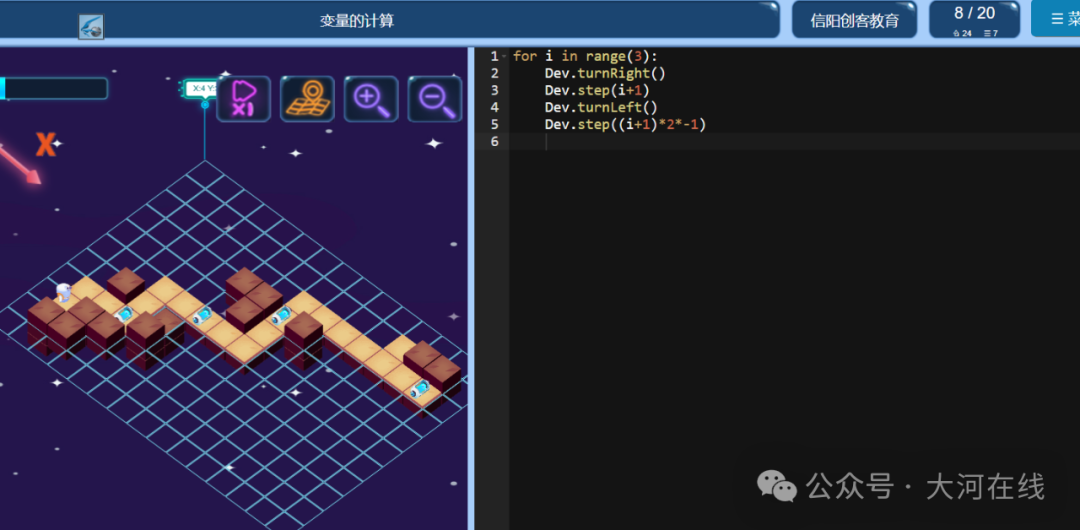Click code line Dev.turnRight()

point(605,73)
